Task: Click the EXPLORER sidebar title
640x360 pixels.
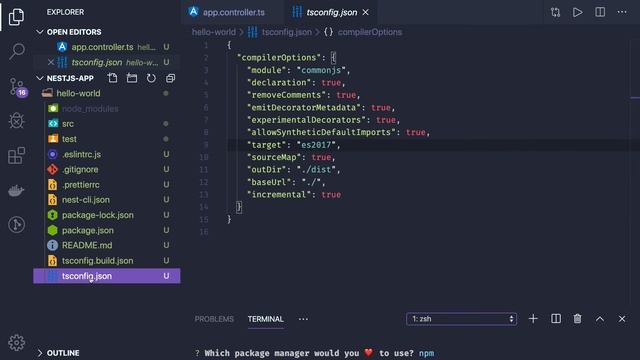Action: click(x=65, y=12)
